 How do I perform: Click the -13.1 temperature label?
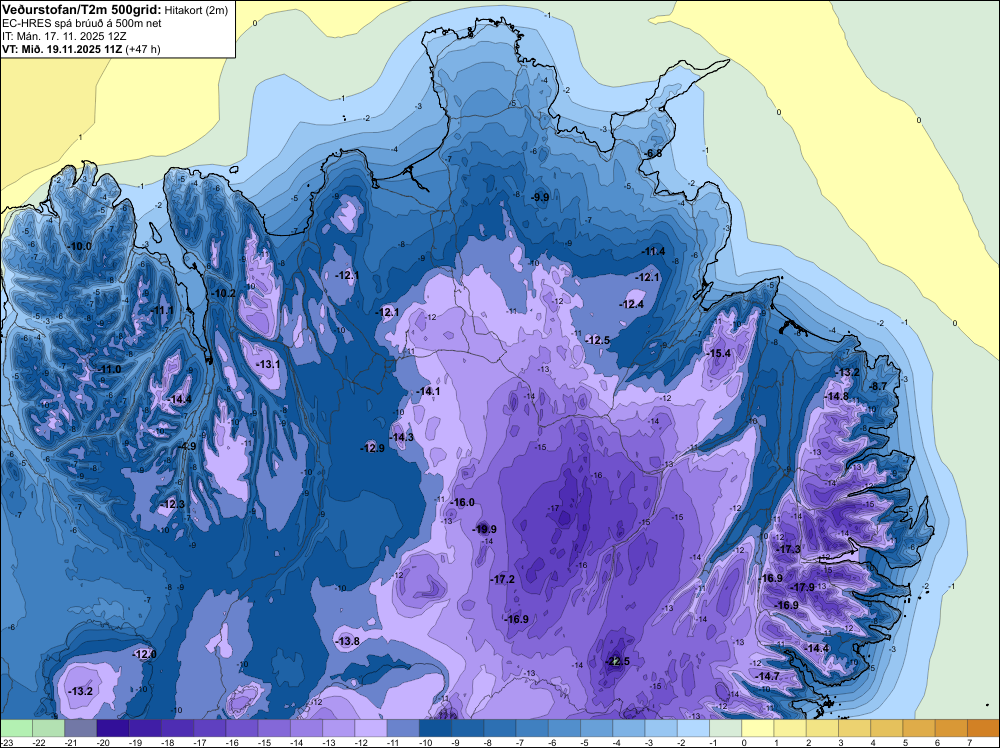click(x=267, y=364)
